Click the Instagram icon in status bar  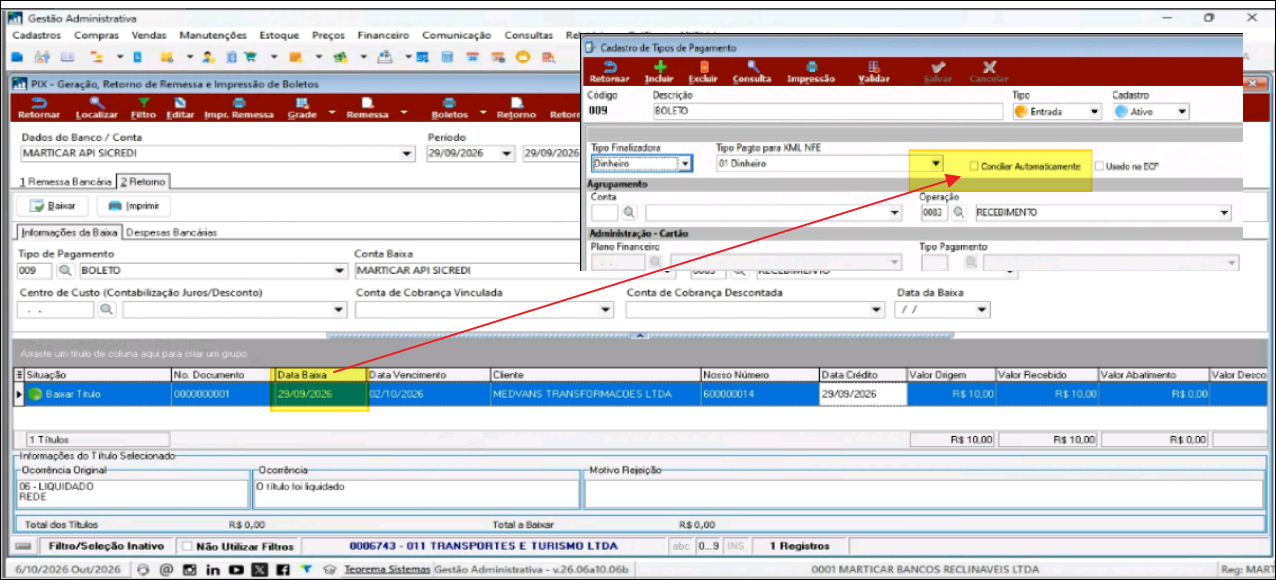(188, 570)
